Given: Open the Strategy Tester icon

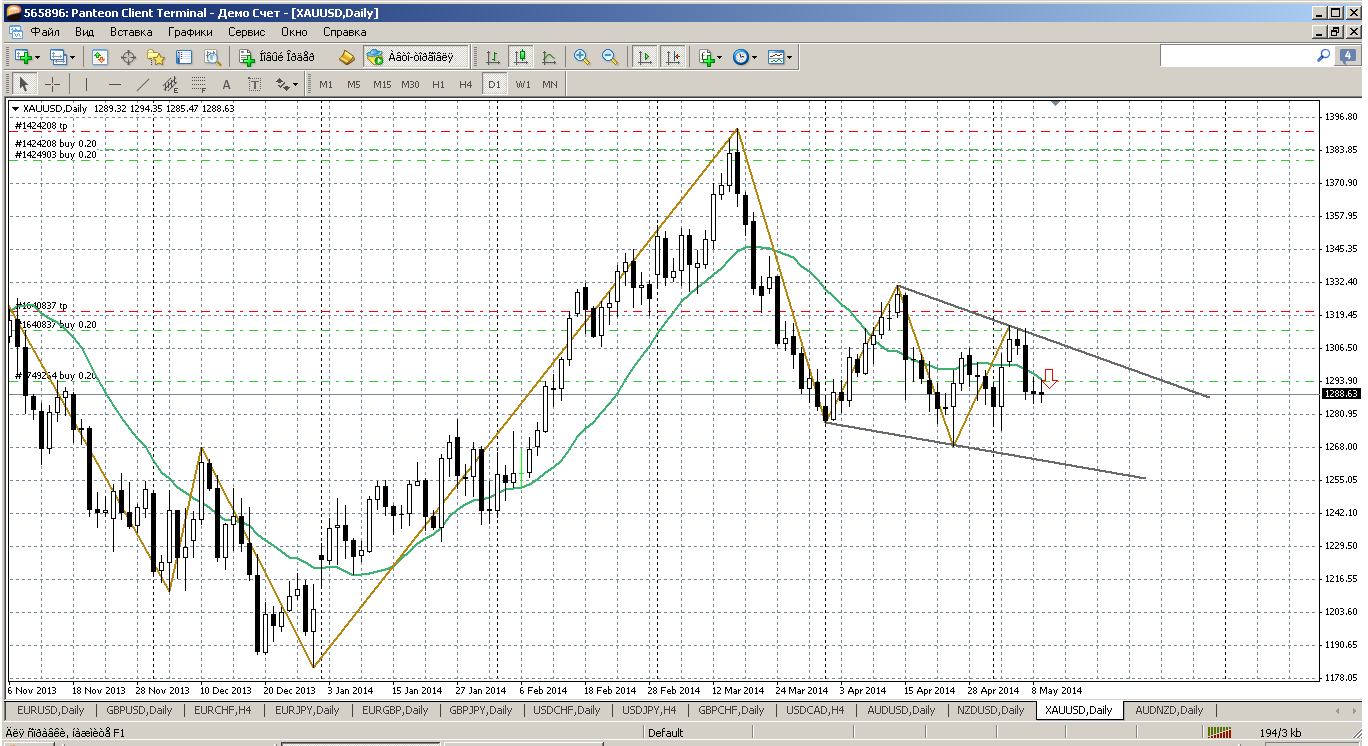Looking at the screenshot, I should coord(211,58).
